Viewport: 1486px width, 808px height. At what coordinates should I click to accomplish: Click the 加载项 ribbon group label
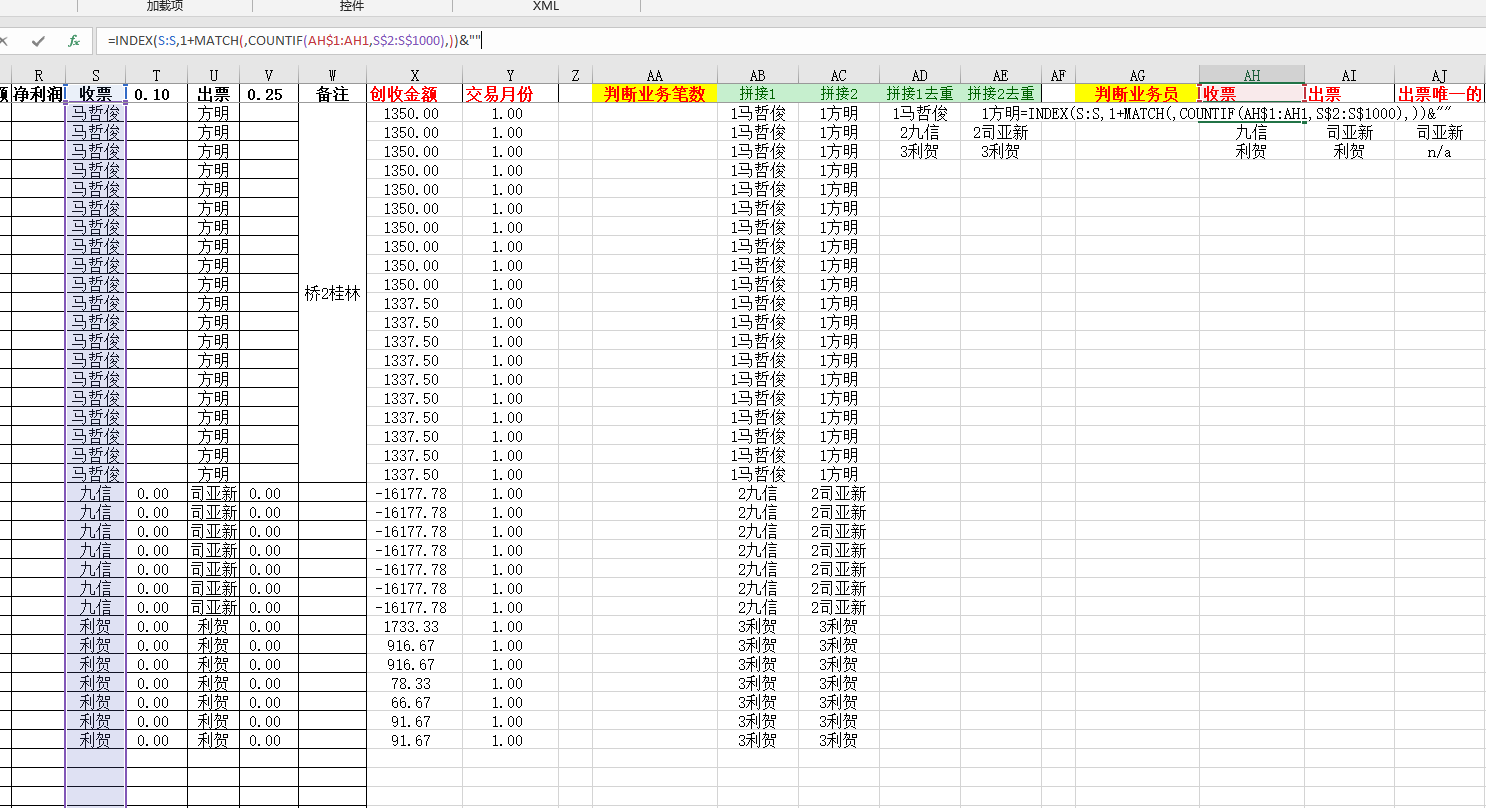[164, 6]
